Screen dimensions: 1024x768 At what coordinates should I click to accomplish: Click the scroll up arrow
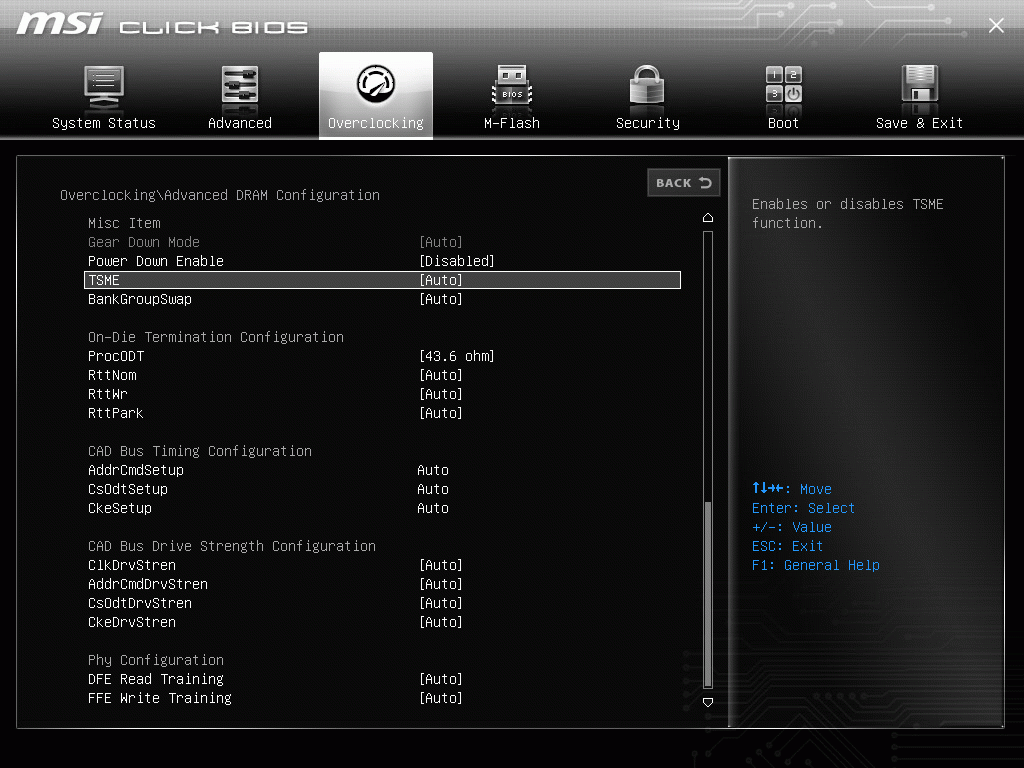[707, 217]
